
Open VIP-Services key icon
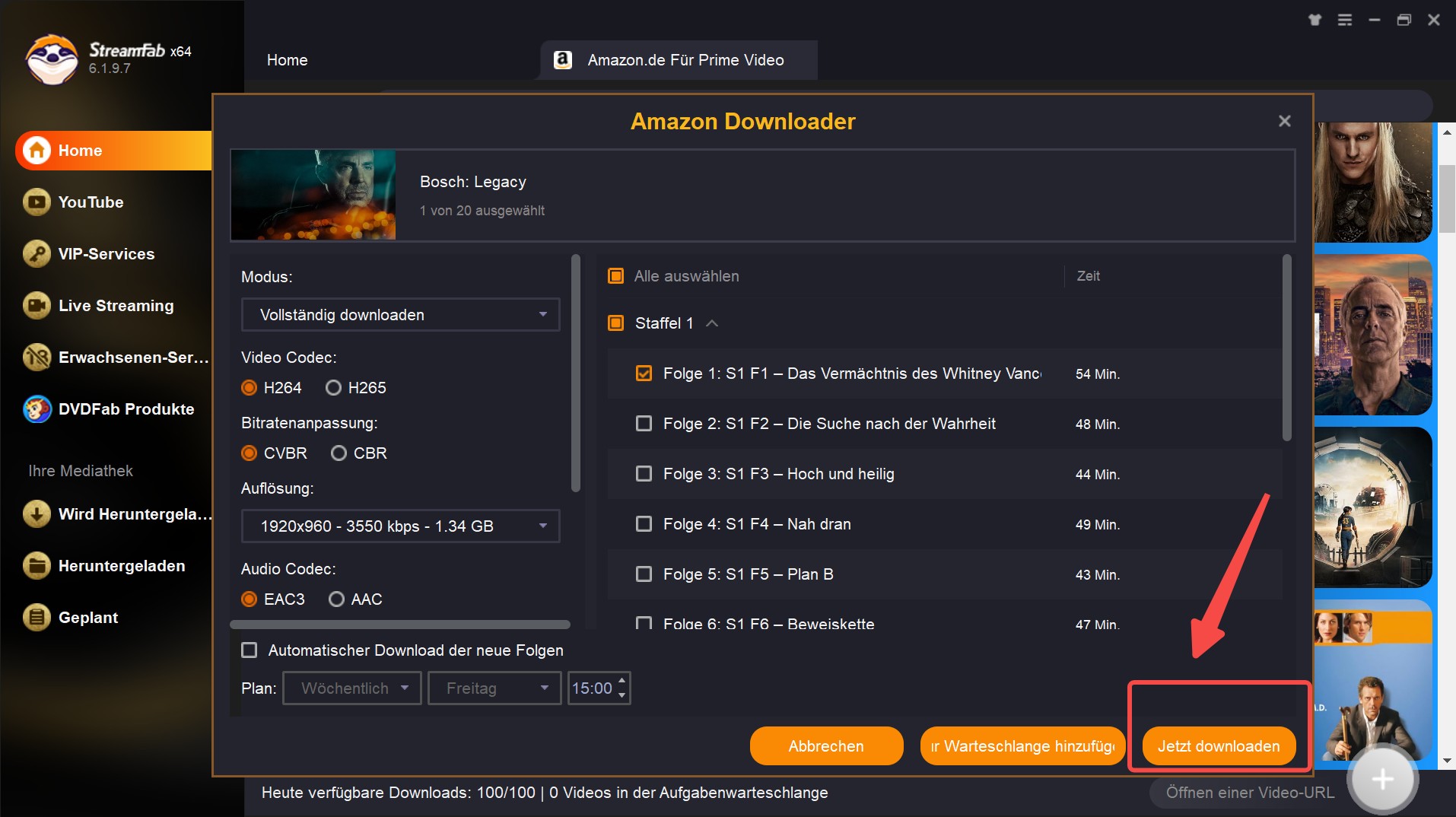37,254
